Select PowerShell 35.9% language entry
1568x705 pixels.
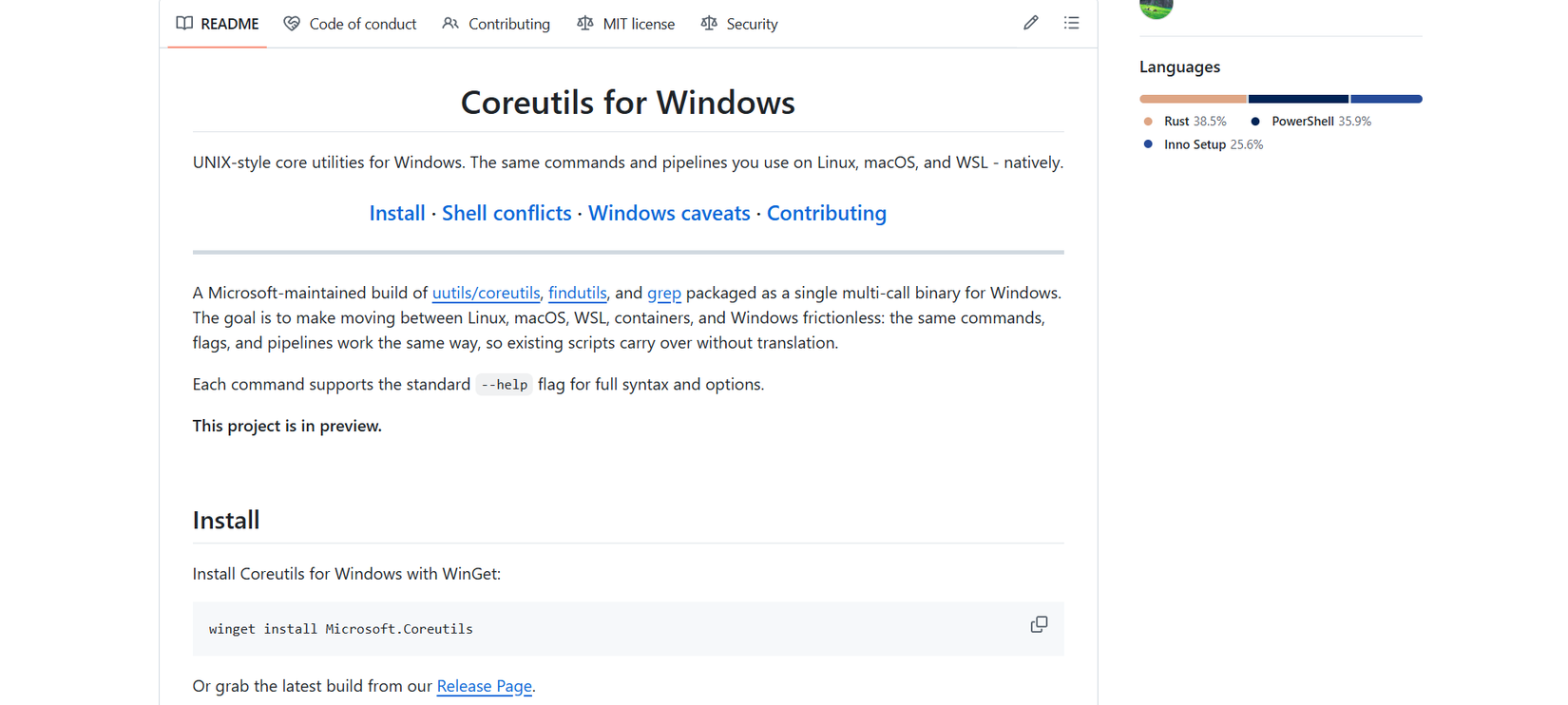click(x=1310, y=122)
